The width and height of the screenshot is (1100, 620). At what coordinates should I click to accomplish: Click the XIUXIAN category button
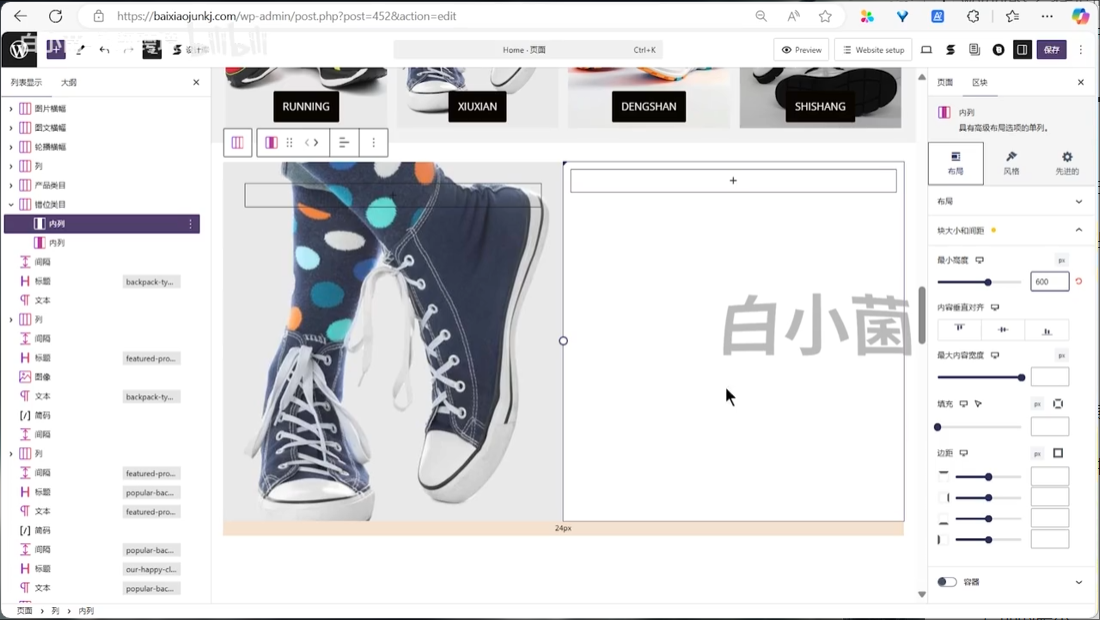coord(477,107)
